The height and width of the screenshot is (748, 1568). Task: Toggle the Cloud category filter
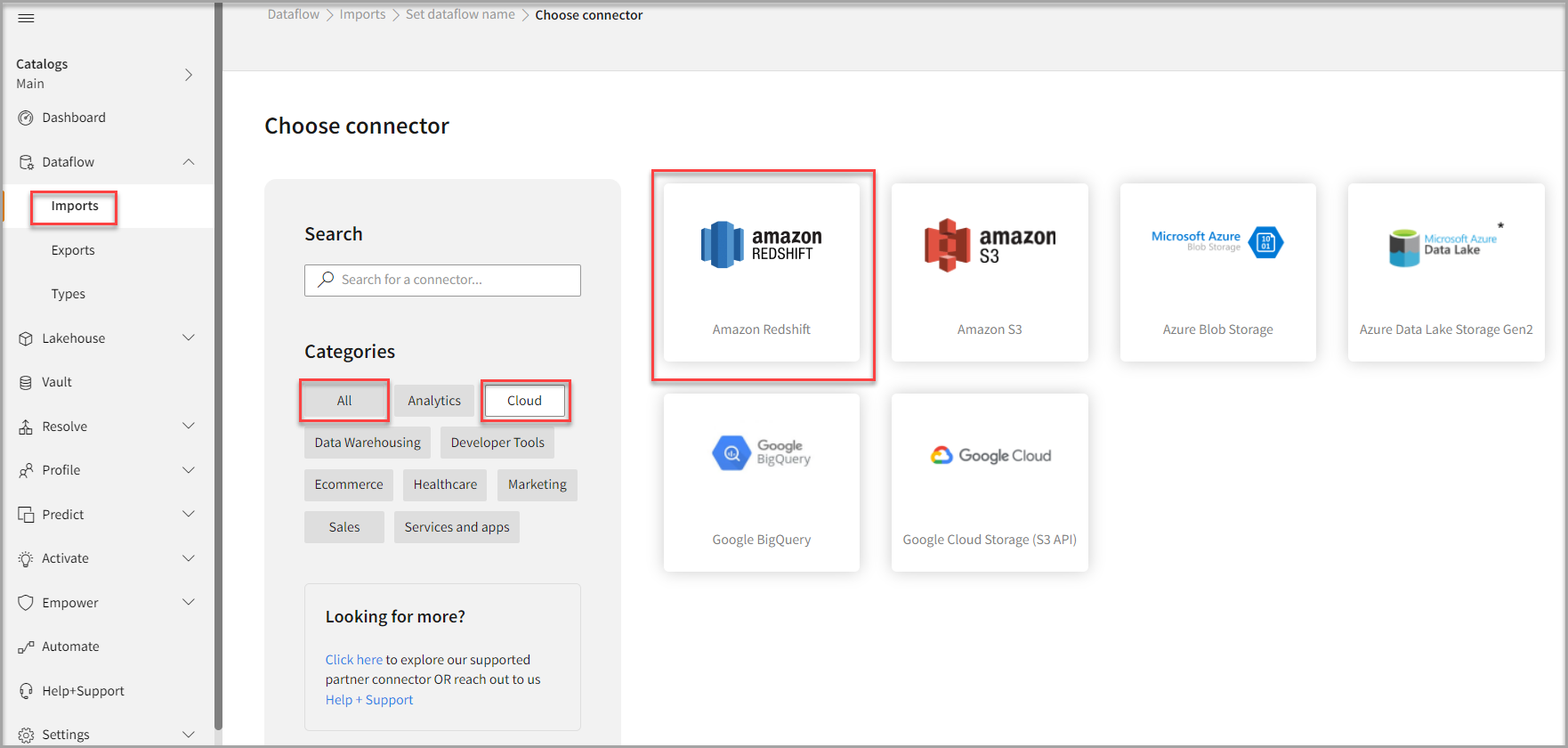pyautogui.click(x=524, y=401)
